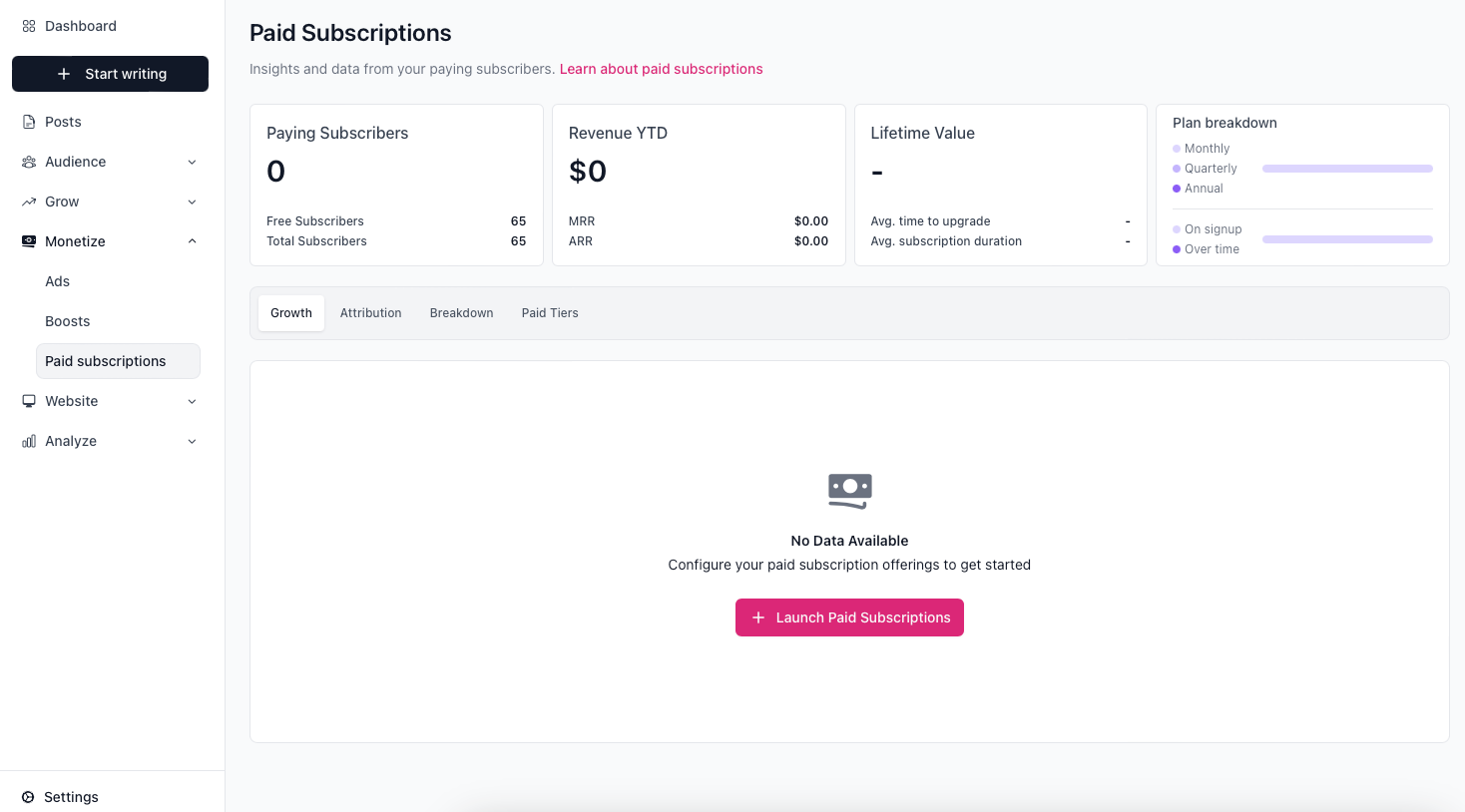Expand the Analyze section chevron
Image resolution: width=1465 pixels, height=812 pixels.
[x=192, y=441]
